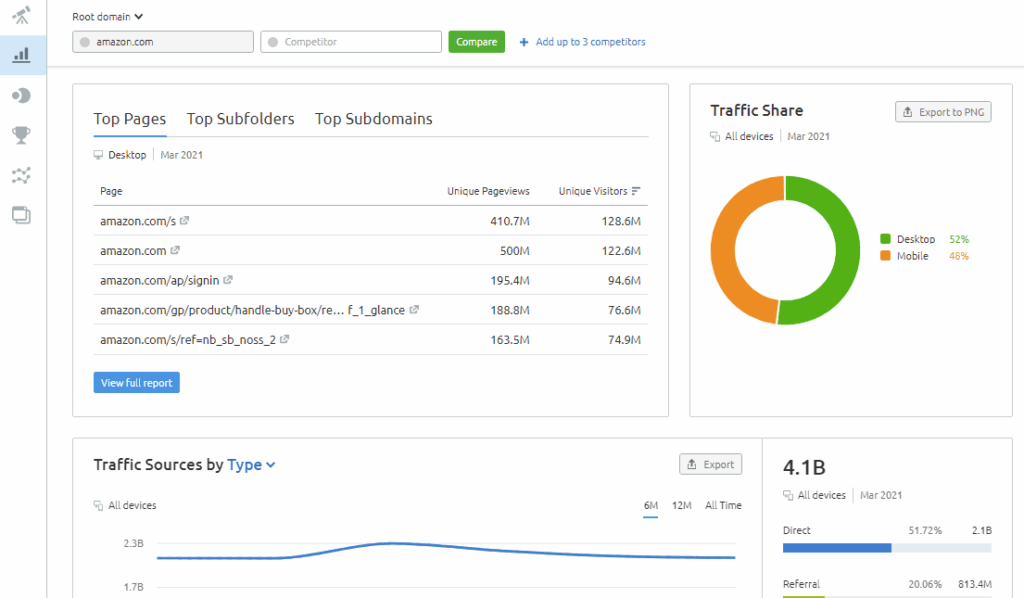This screenshot has width=1024, height=598.
Task: Open the Traffic Sources by Type dropdown
Action: click(x=251, y=465)
